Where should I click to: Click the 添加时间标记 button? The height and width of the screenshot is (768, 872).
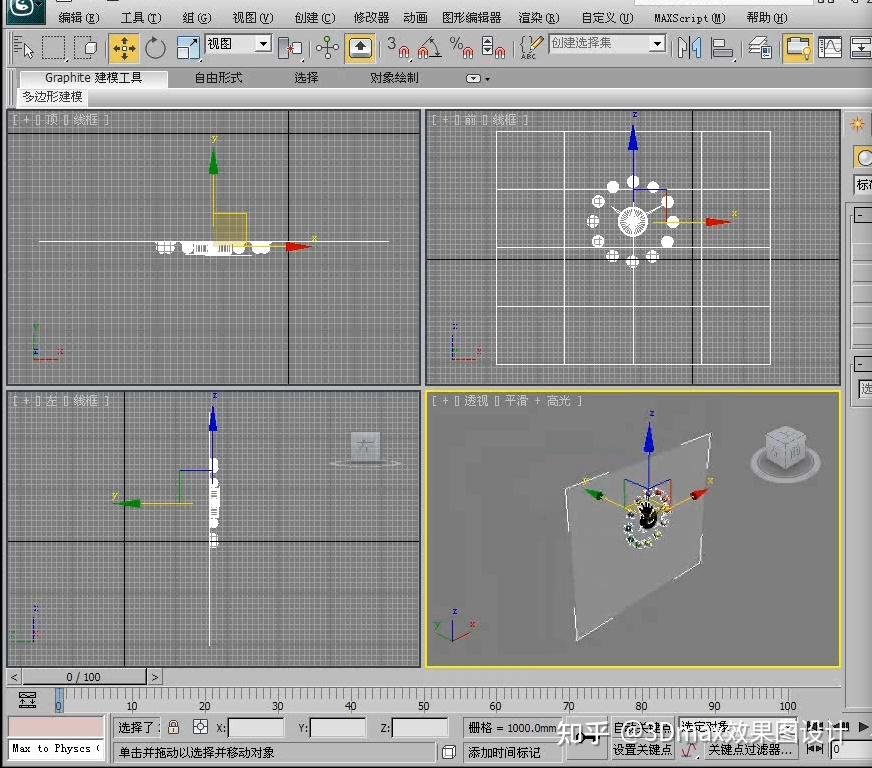[514, 752]
